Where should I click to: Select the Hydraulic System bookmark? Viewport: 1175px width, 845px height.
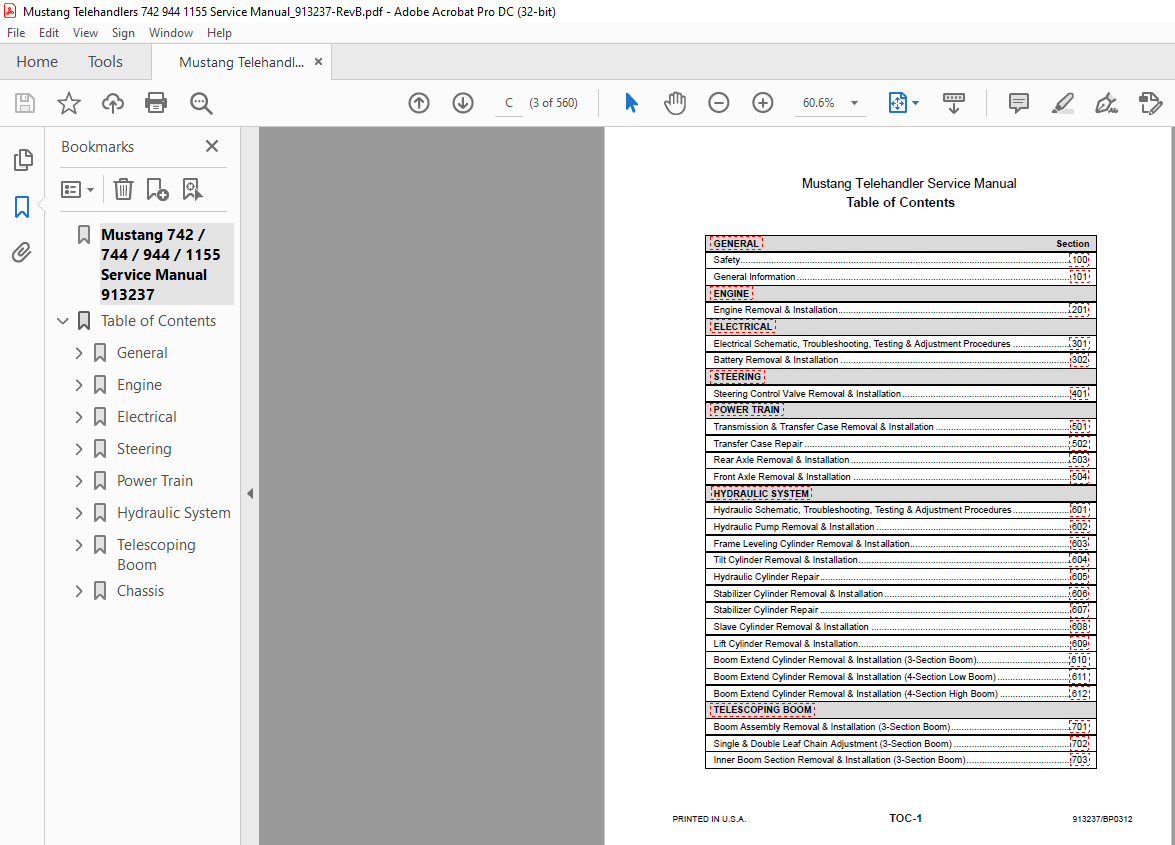[174, 513]
